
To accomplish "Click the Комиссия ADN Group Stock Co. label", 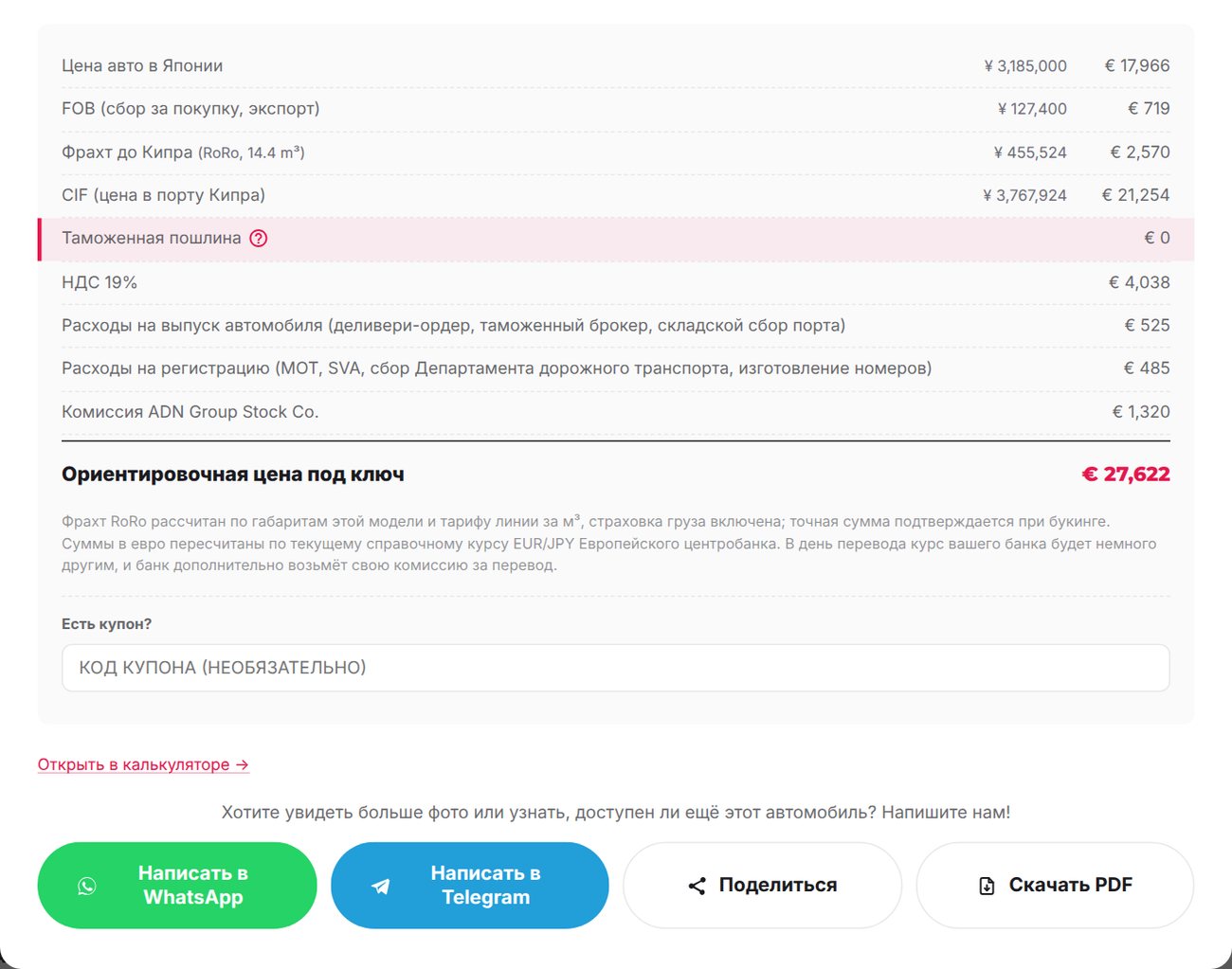I will tap(190, 412).
